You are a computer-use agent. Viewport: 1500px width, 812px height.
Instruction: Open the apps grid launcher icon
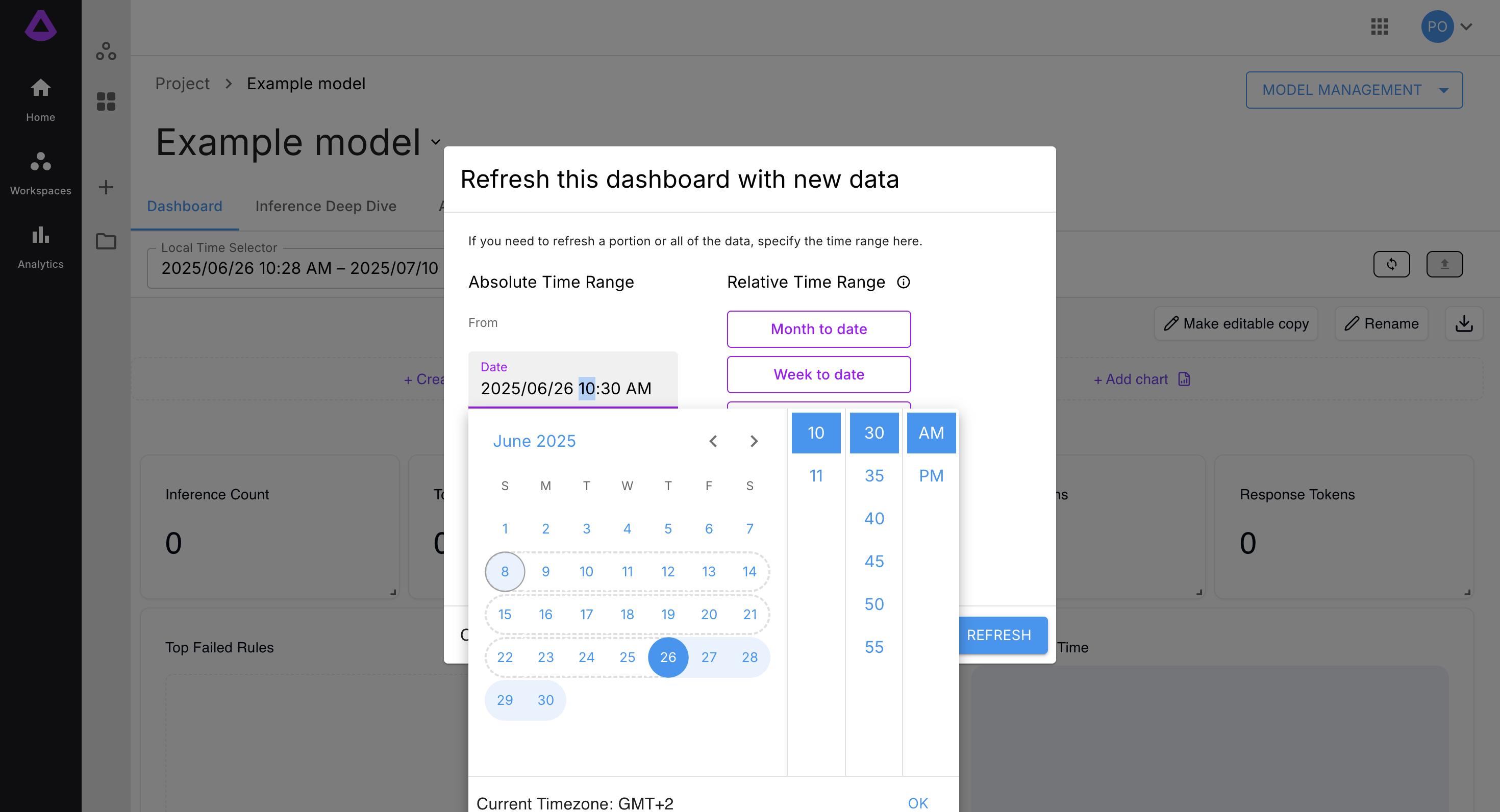[1380, 26]
